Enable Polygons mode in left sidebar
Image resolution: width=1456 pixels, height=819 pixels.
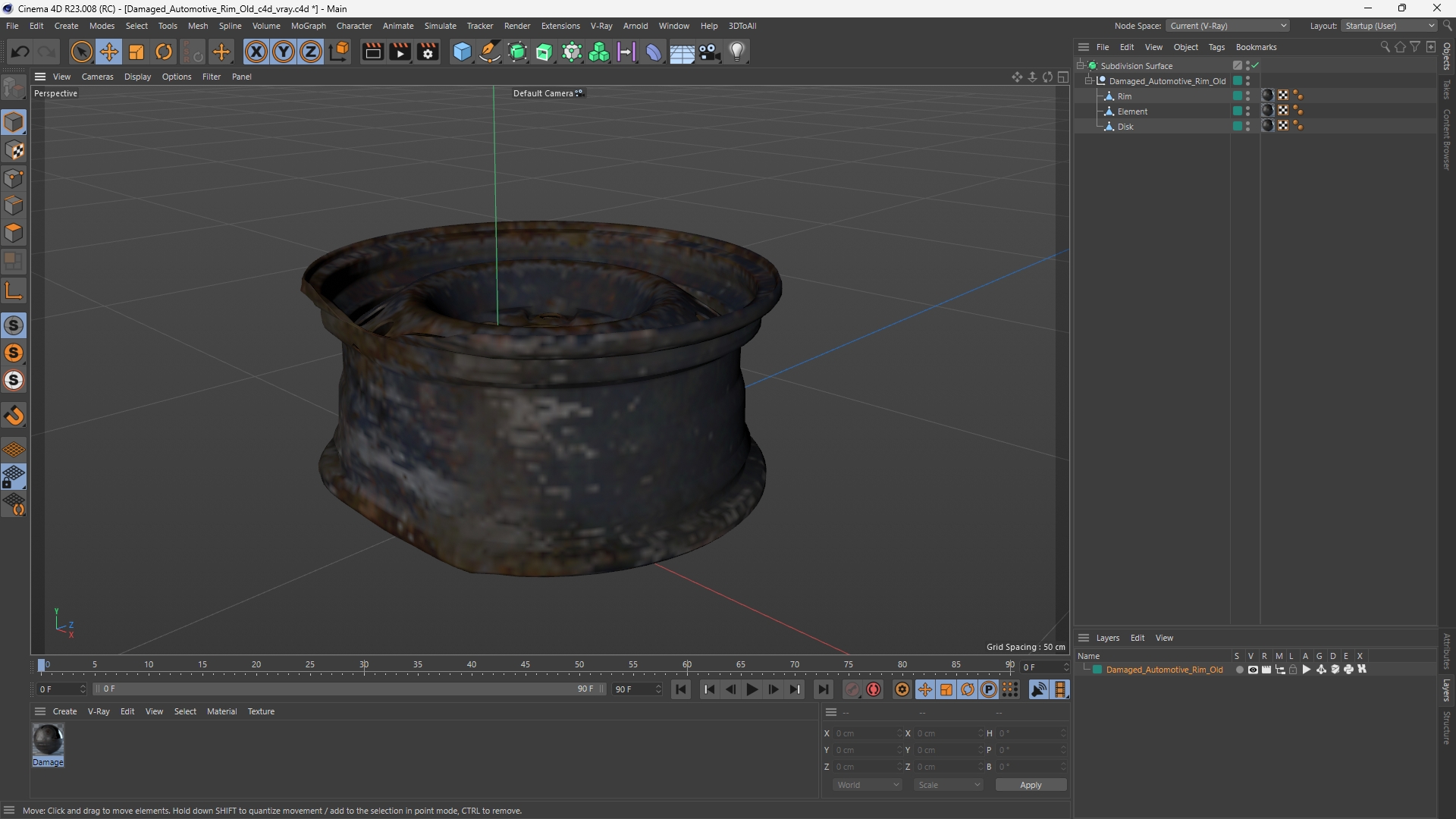tap(14, 234)
